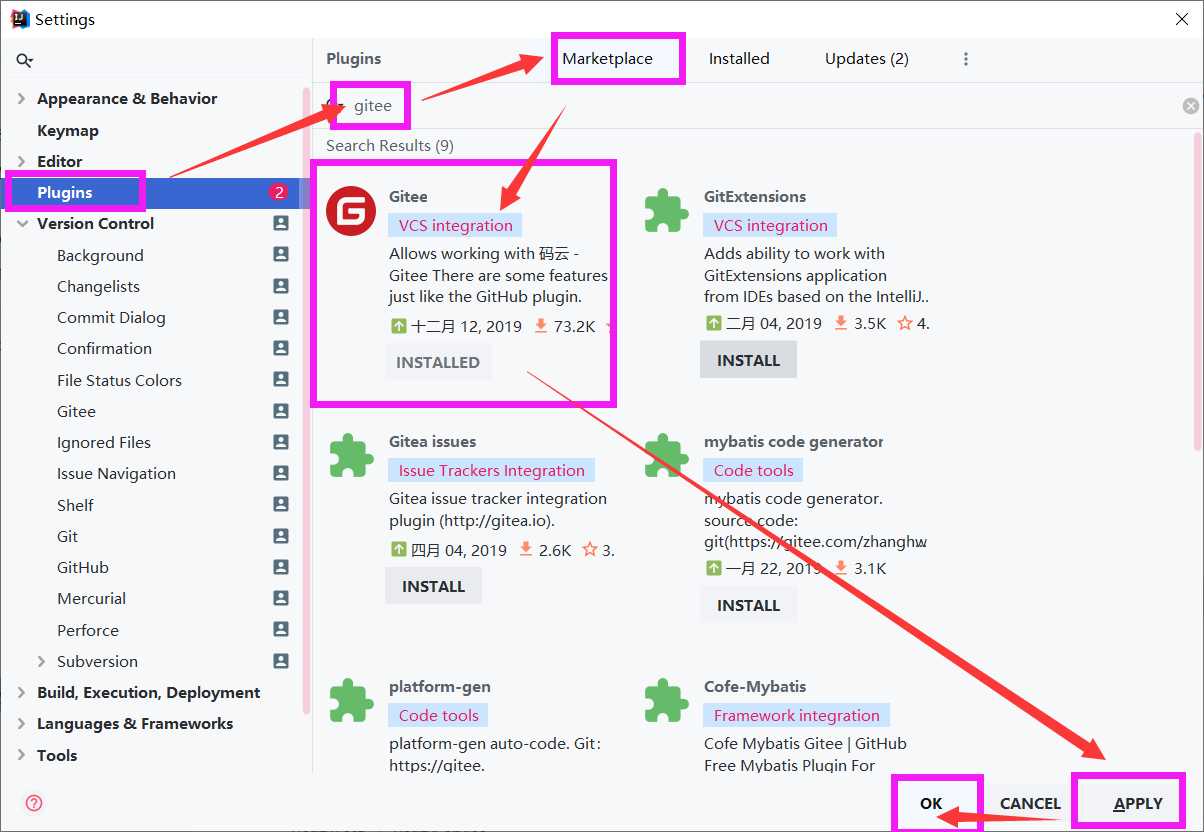Clear the plugin search with X icon

1190,106
